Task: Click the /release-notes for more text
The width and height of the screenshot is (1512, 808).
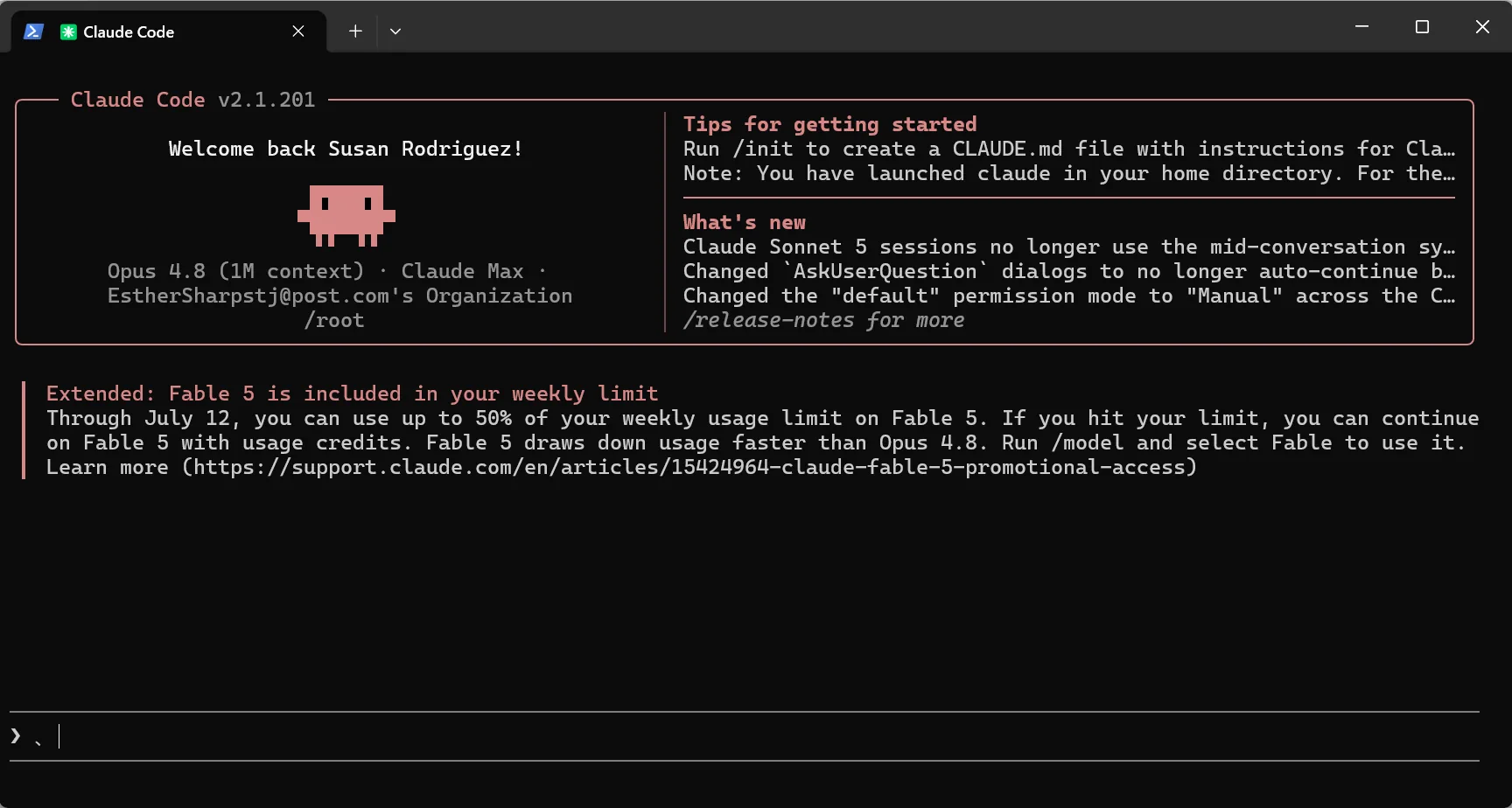Action: [823, 320]
